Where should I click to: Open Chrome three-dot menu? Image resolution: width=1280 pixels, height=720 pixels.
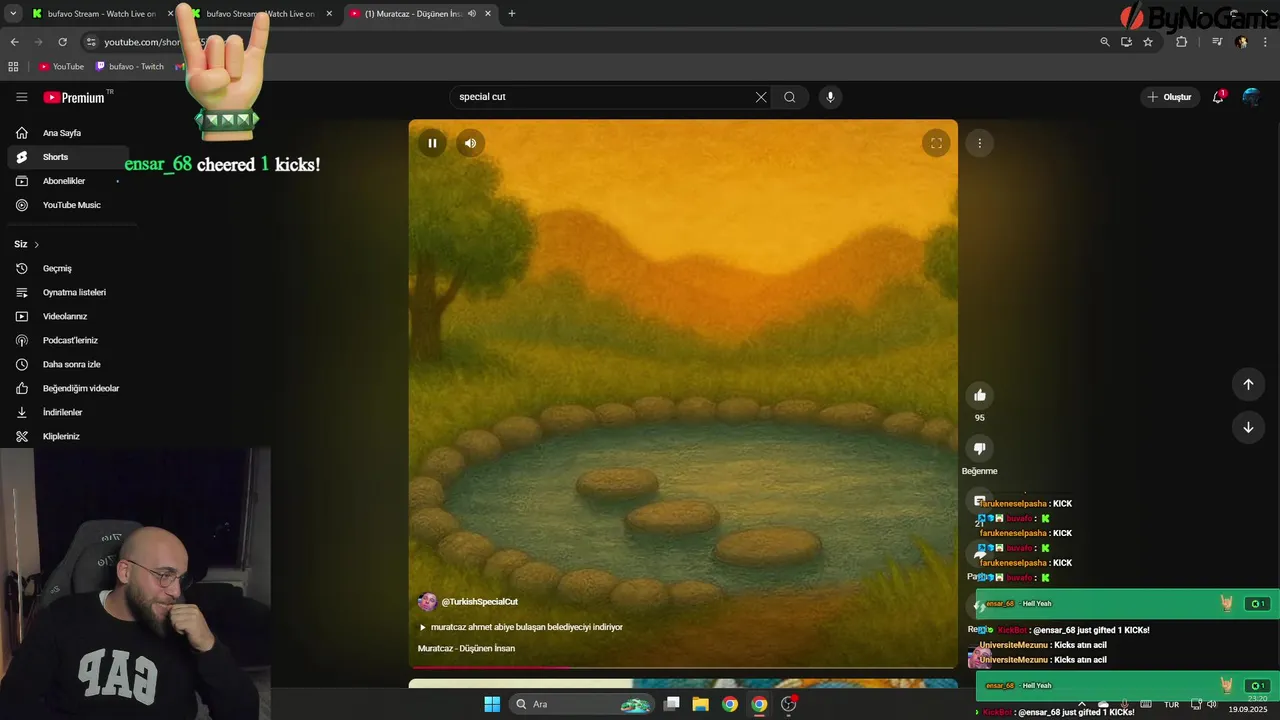[1266, 42]
